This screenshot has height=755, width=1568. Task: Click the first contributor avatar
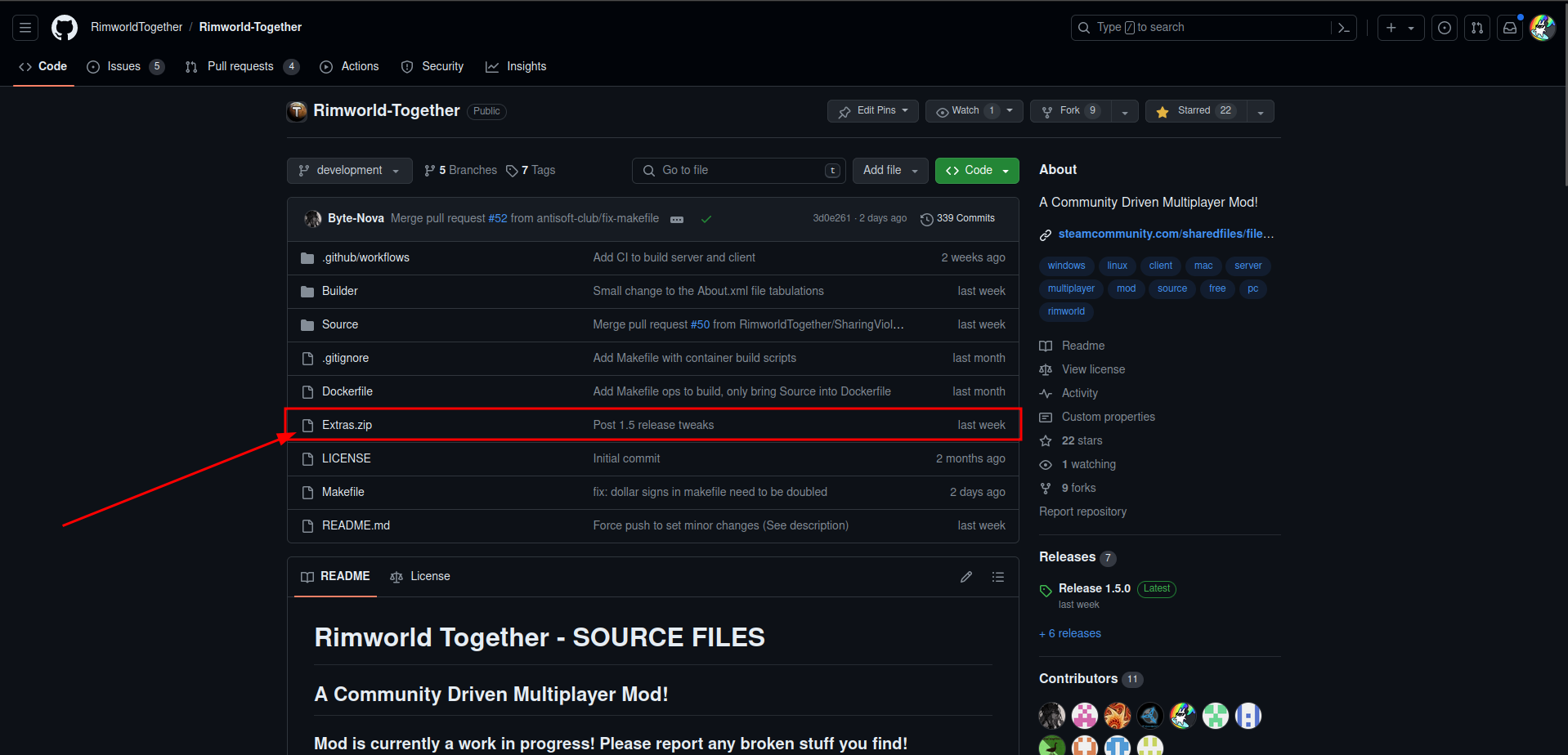click(1052, 716)
